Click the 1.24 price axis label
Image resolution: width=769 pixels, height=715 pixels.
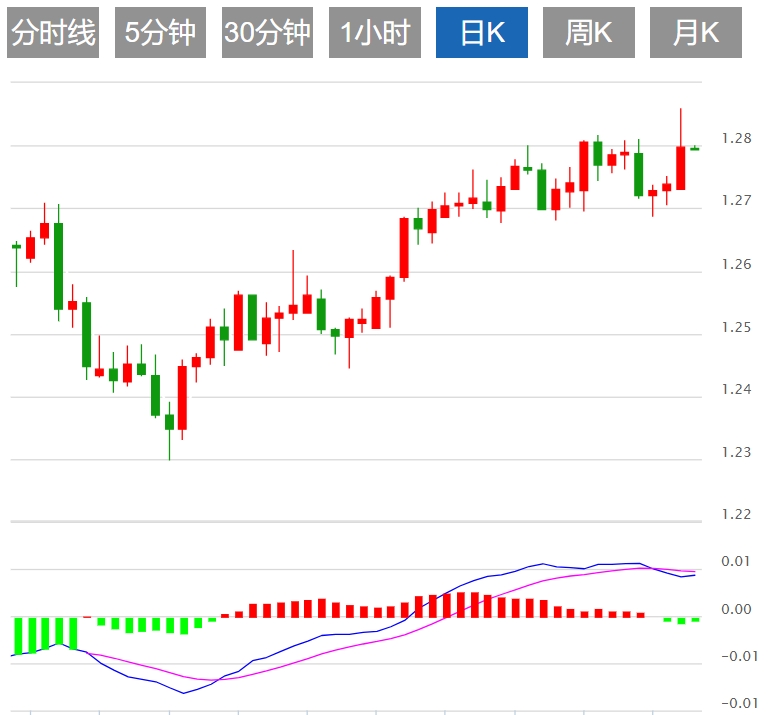tap(736, 389)
